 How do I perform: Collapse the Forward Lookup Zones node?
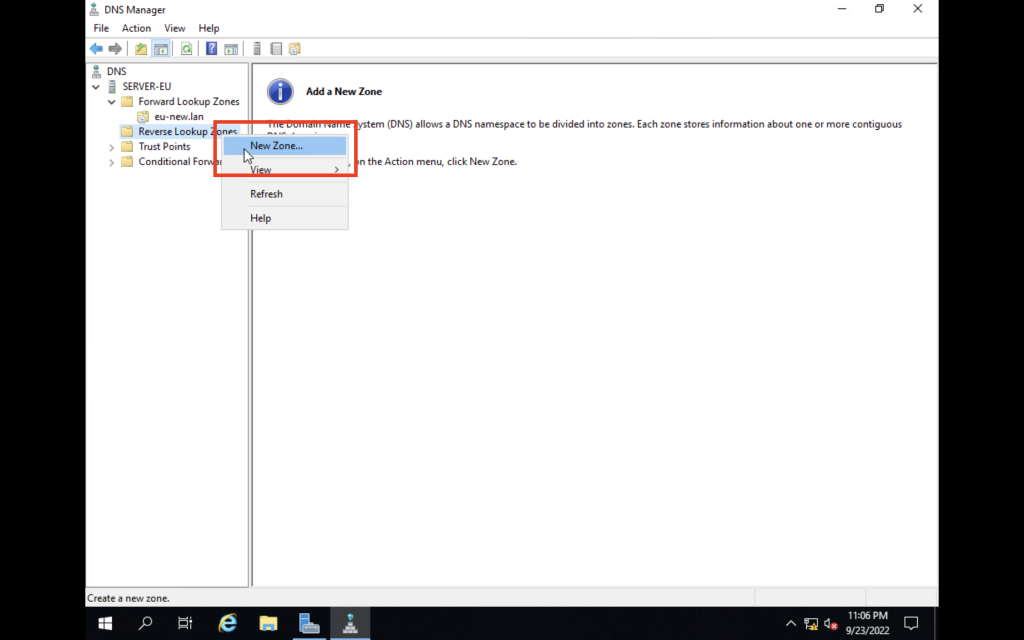(x=112, y=102)
